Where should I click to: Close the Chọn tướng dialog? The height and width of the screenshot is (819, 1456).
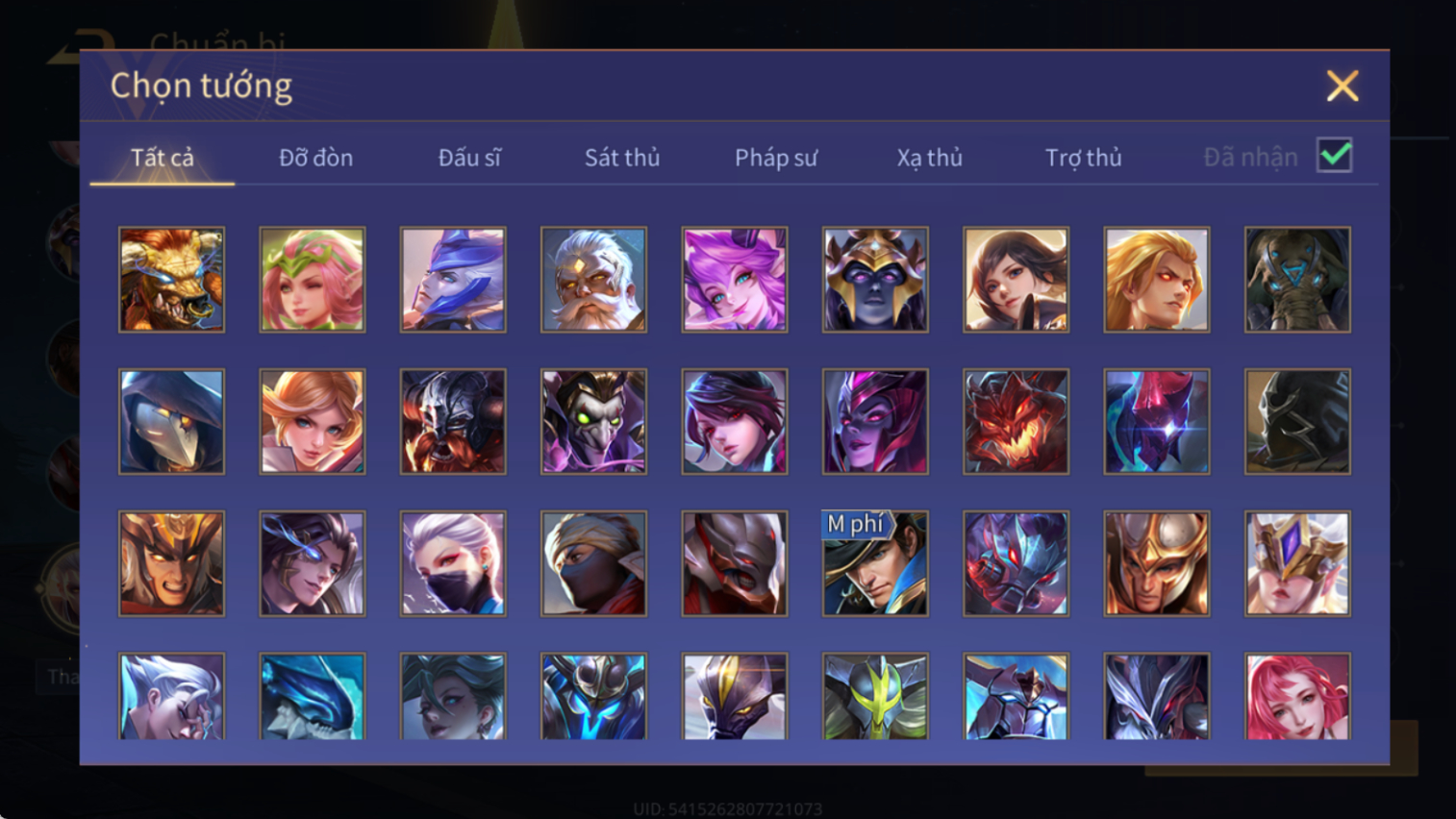pyautogui.click(x=1343, y=86)
